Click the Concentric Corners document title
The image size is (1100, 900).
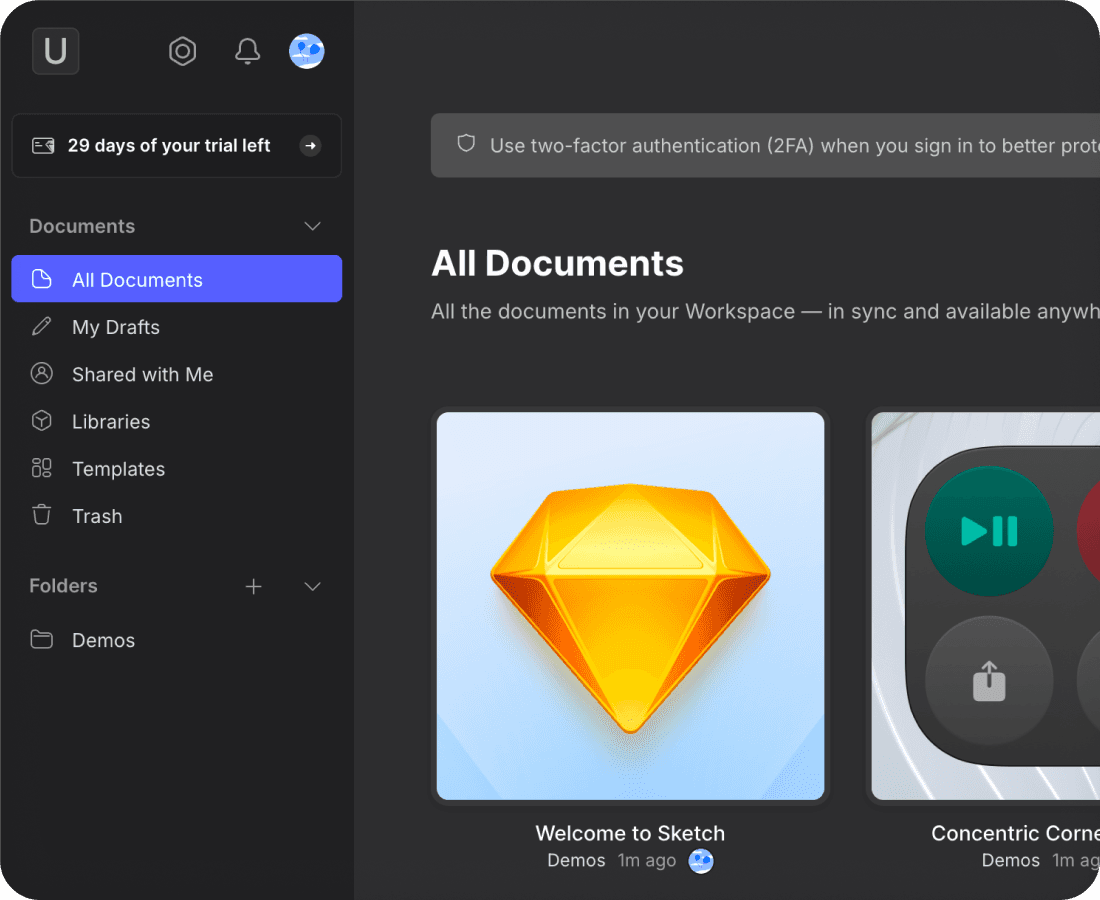(1015, 833)
